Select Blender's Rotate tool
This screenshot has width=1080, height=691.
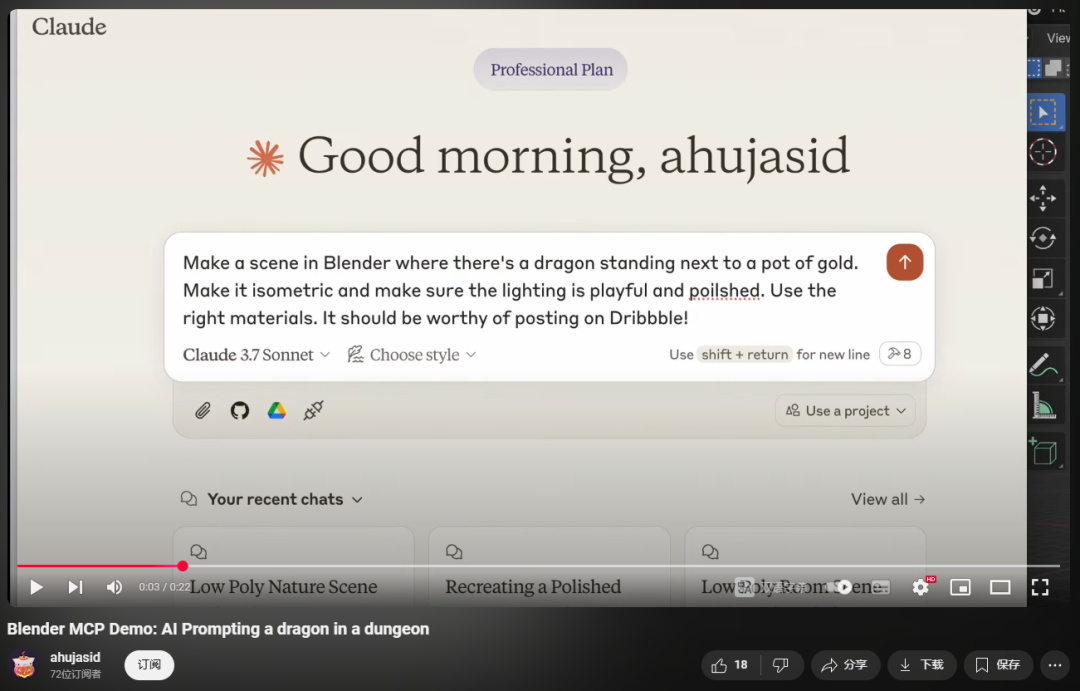[1043, 238]
